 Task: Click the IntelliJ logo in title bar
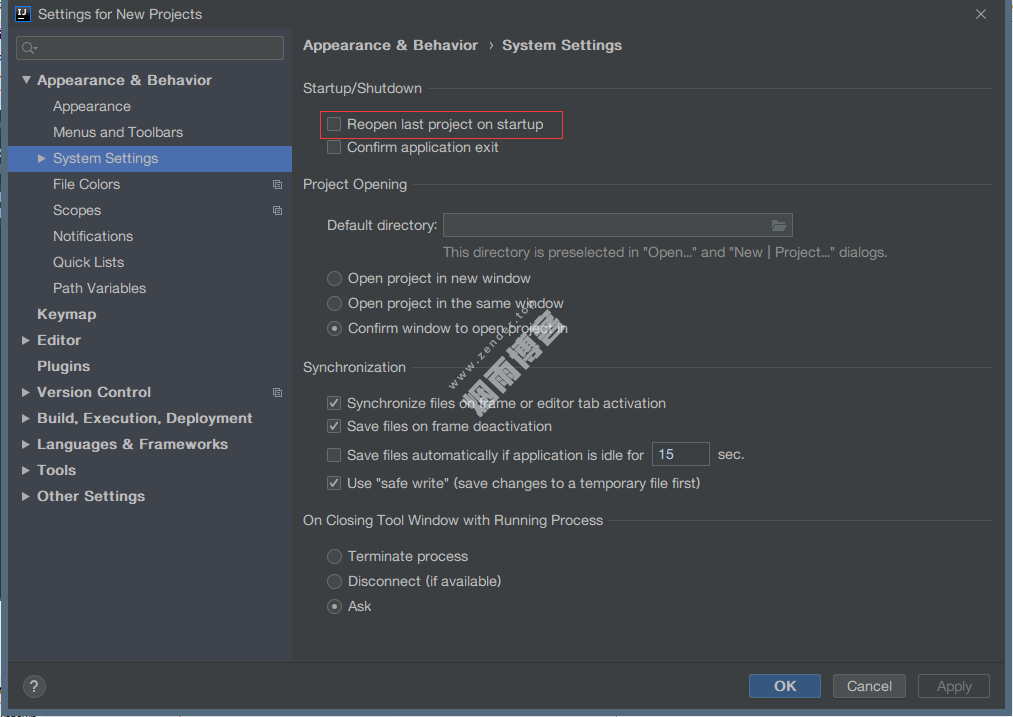22,14
